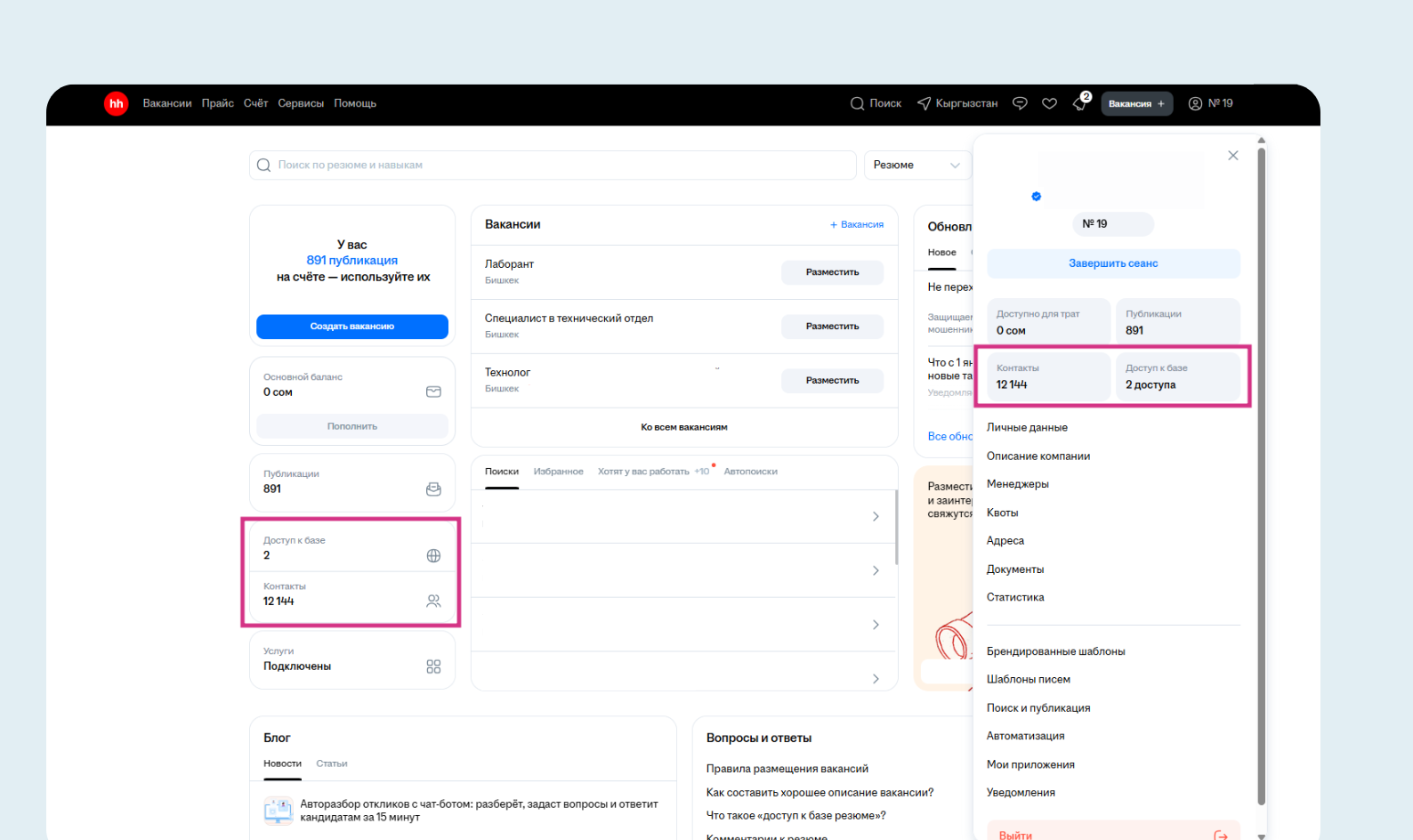The image size is (1413, 840).
Task: Click the Доступ к базе 2 доступа tile
Action: click(1178, 376)
